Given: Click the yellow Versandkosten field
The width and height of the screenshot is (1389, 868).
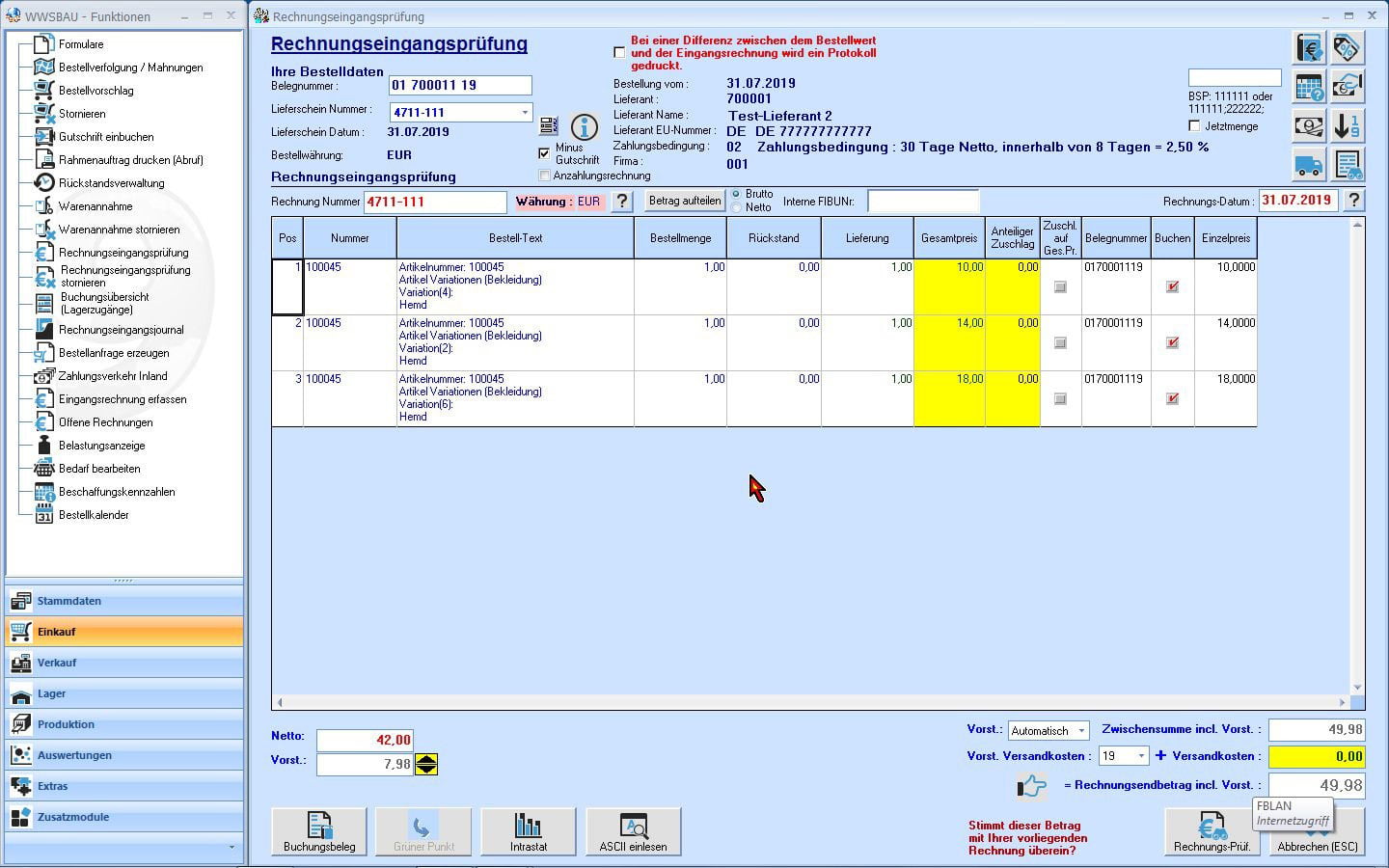Looking at the screenshot, I should click(1317, 757).
